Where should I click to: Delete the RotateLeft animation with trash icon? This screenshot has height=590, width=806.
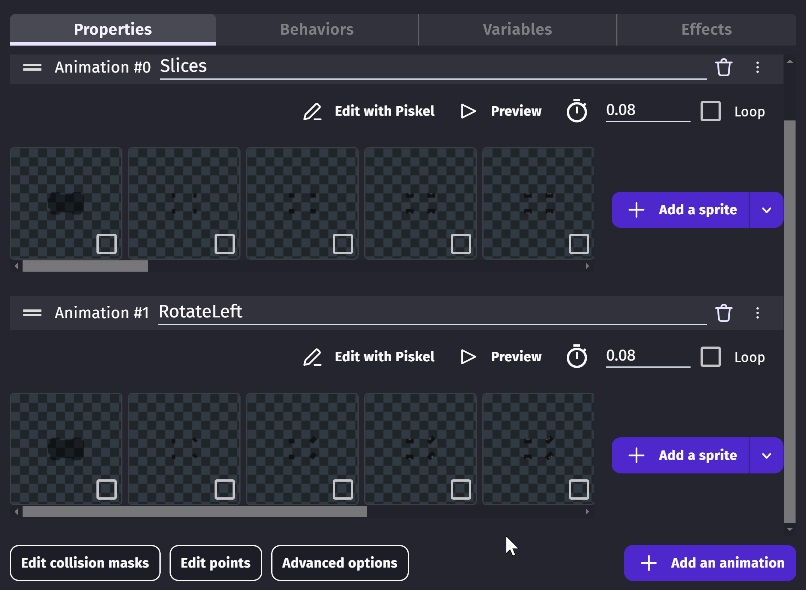coord(724,313)
